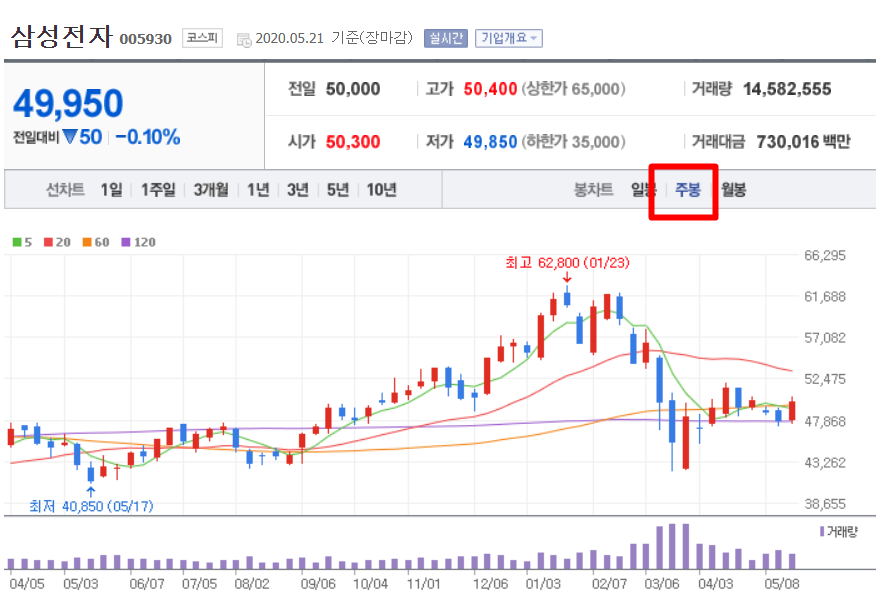Click the 66,295 price axis label
This screenshot has width=876, height=609.
pyautogui.click(x=825, y=255)
